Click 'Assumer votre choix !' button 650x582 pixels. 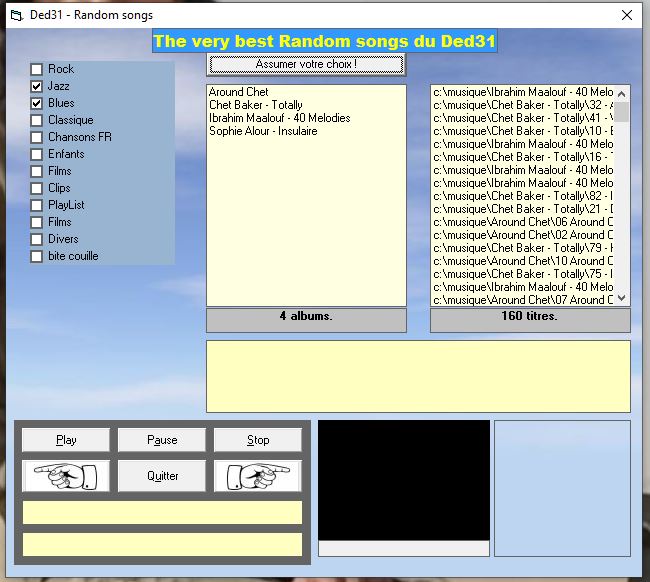[x=306, y=65]
